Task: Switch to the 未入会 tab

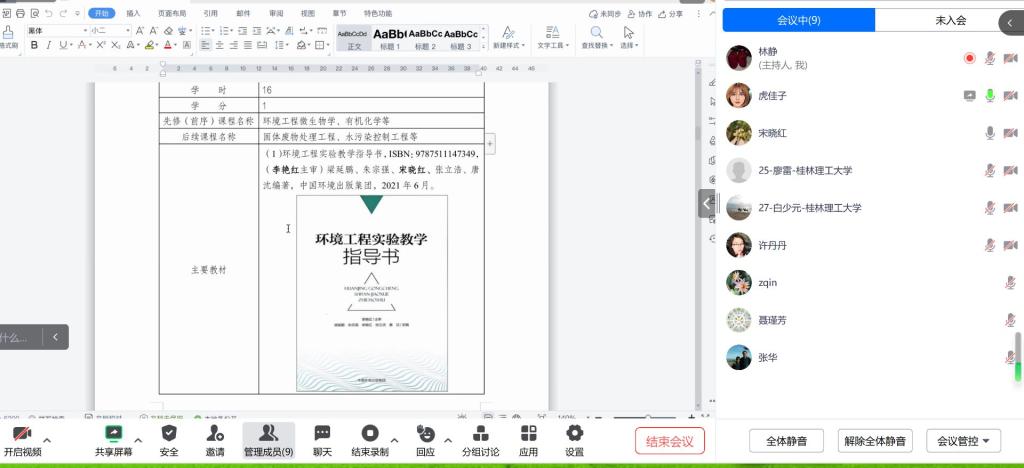Action: tap(949, 20)
